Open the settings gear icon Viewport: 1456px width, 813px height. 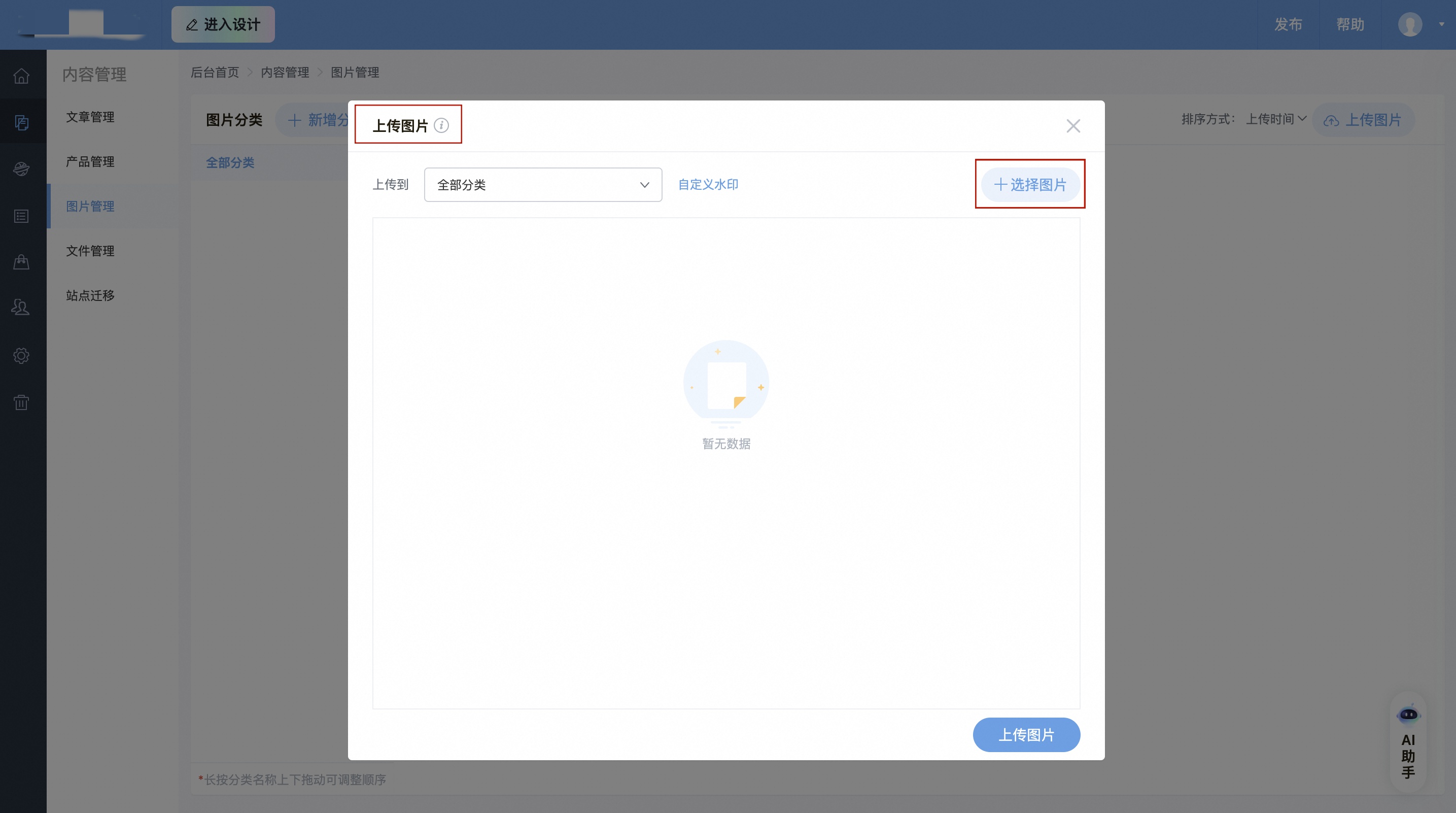[21, 355]
